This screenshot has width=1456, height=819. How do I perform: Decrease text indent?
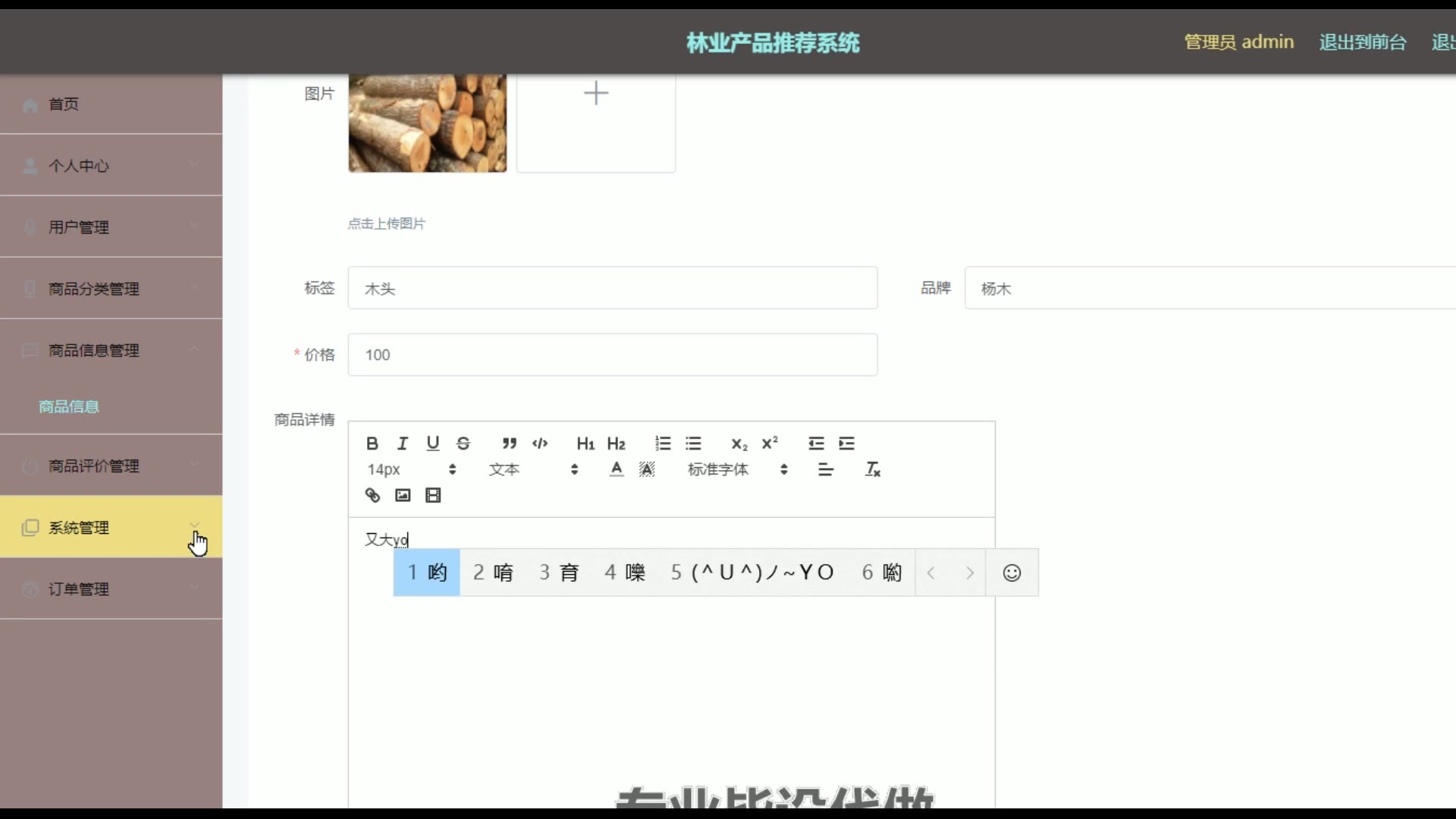[x=816, y=444]
